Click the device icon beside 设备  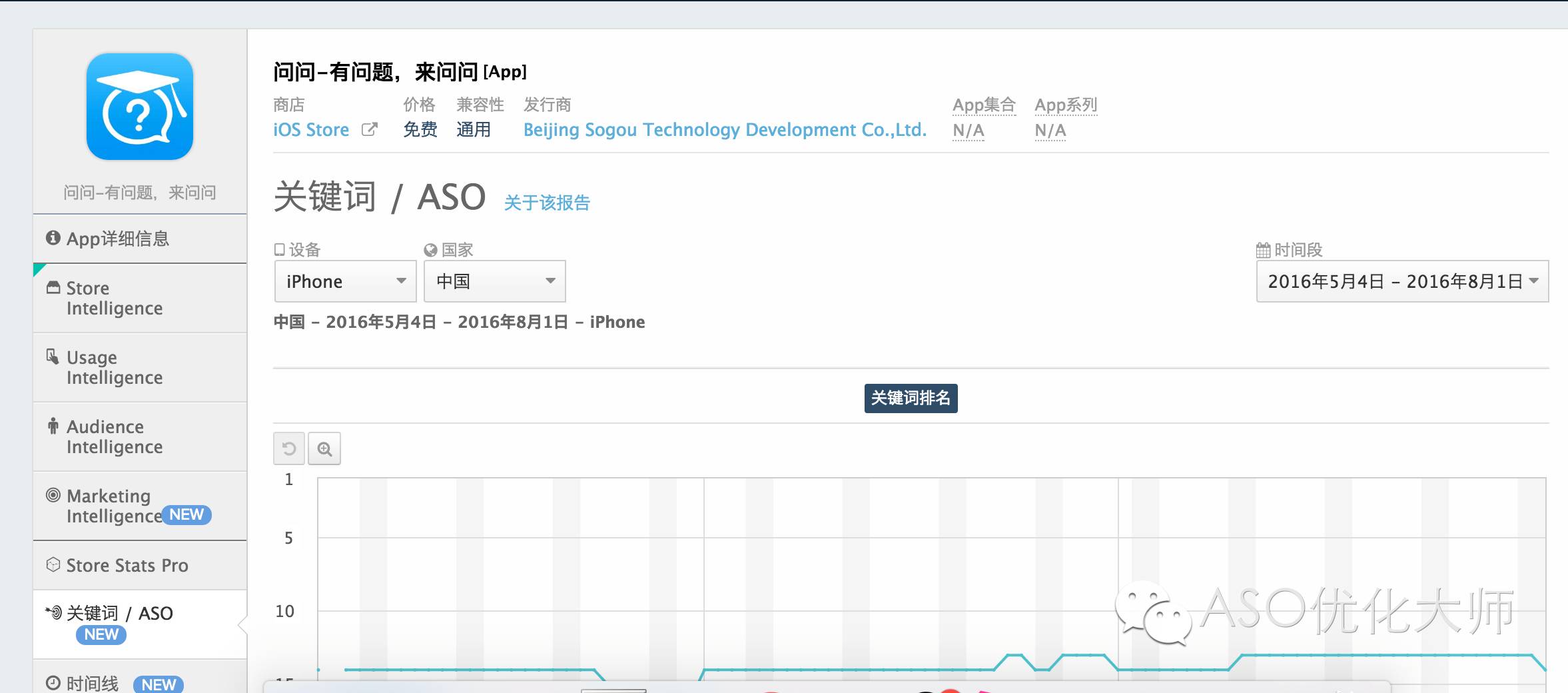click(280, 249)
